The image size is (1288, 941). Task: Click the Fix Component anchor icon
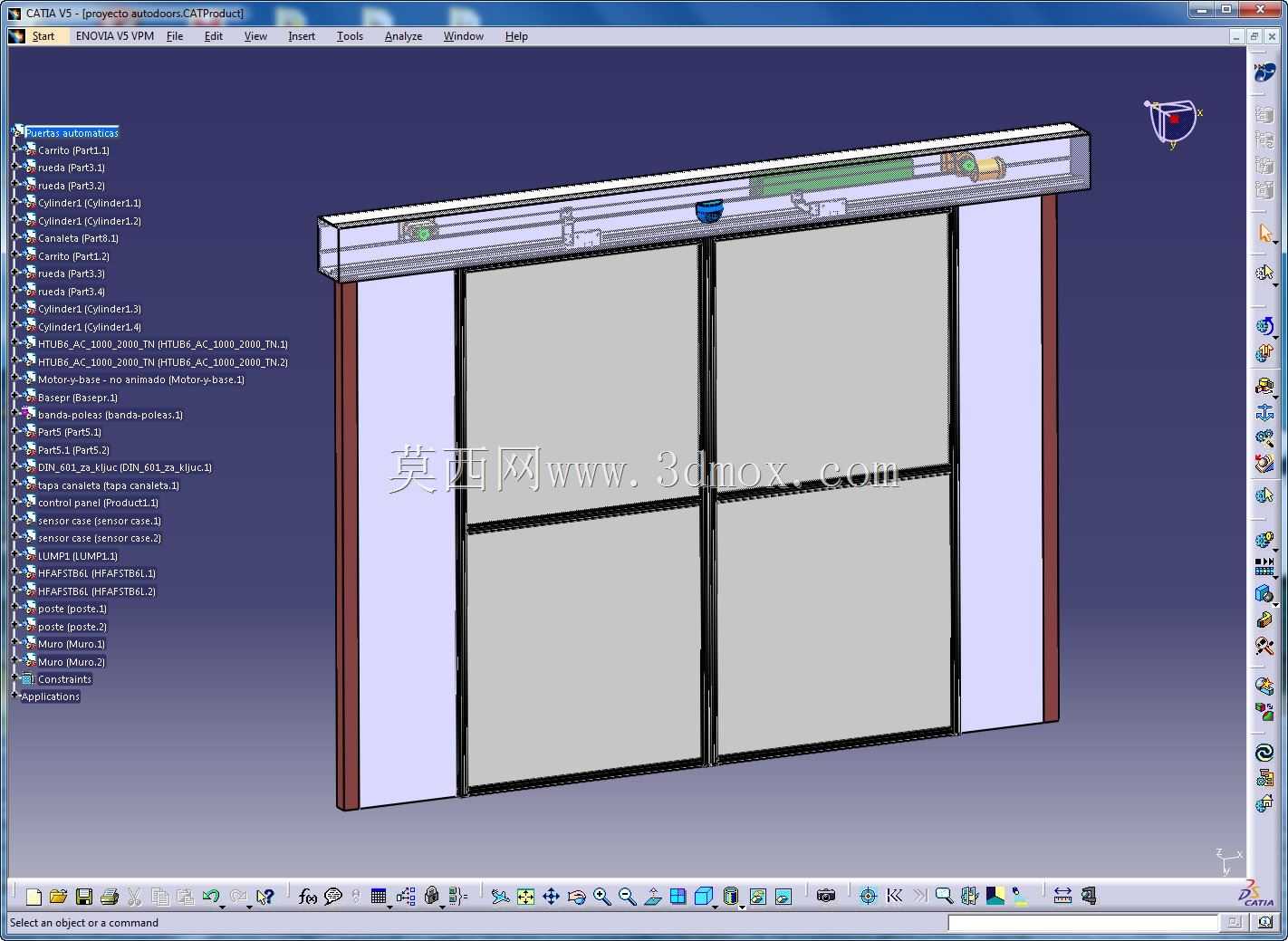point(1265,413)
